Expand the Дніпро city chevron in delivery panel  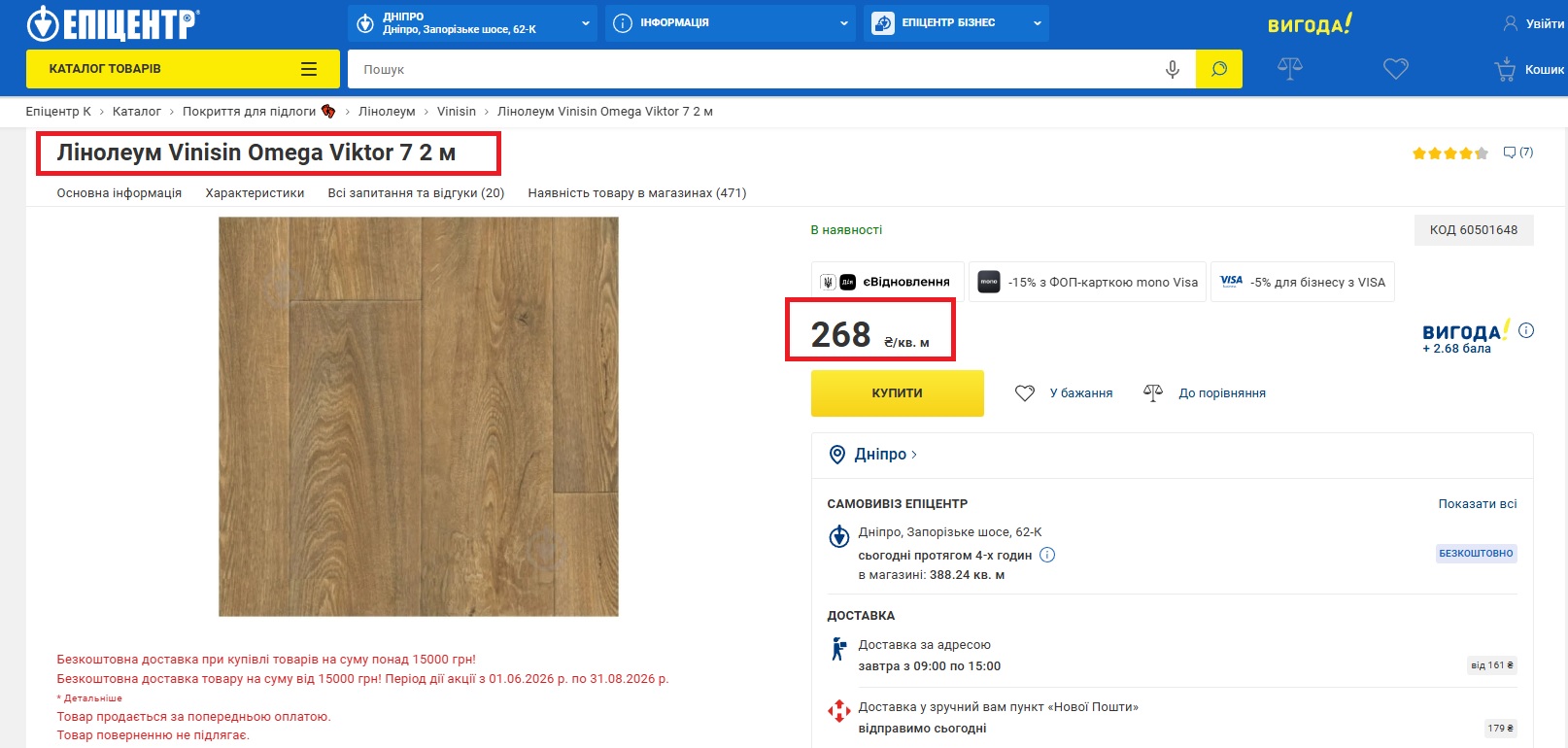pos(914,455)
